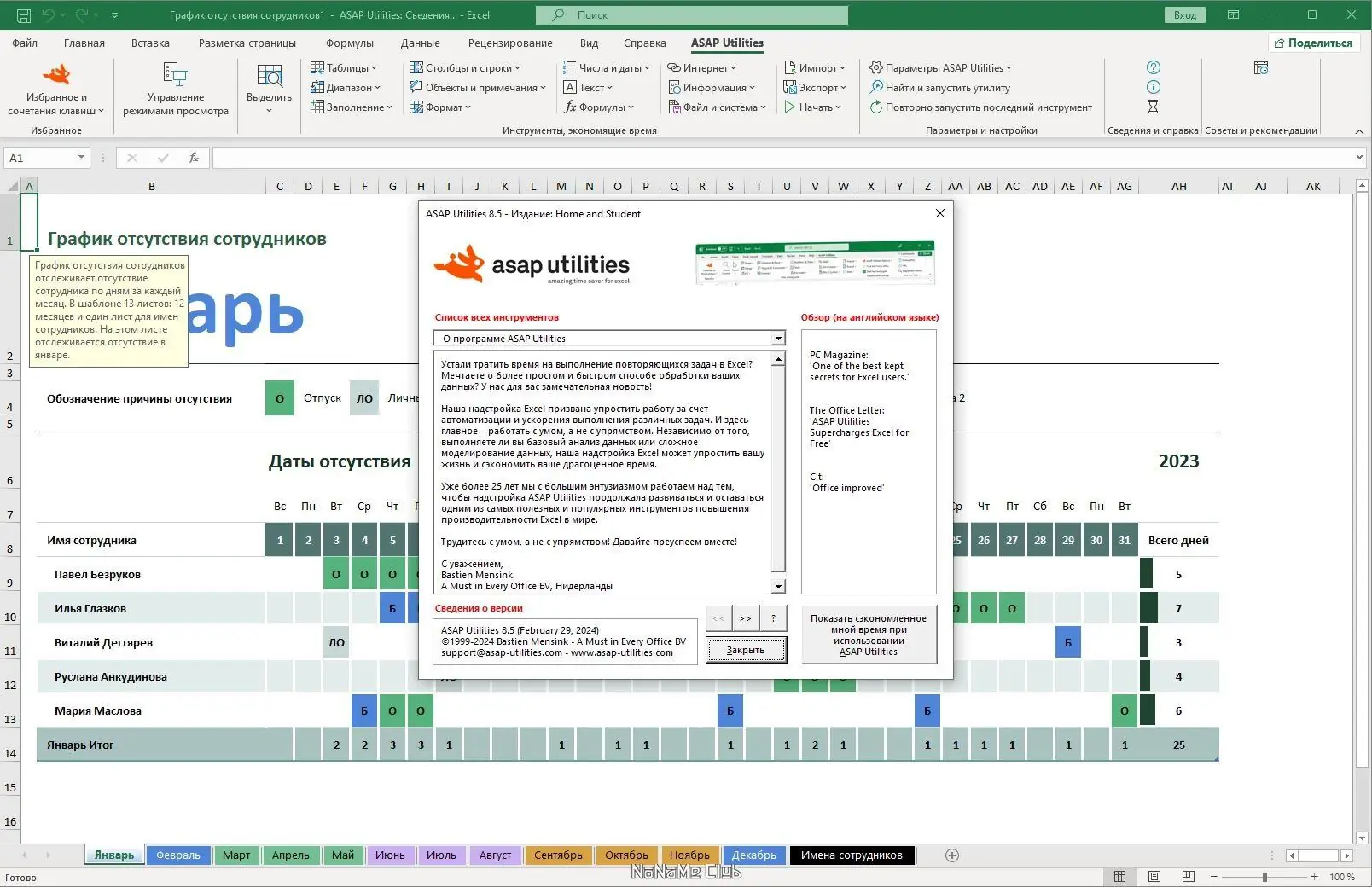Select the ASAP Utilities window thumbnail

[815, 263]
